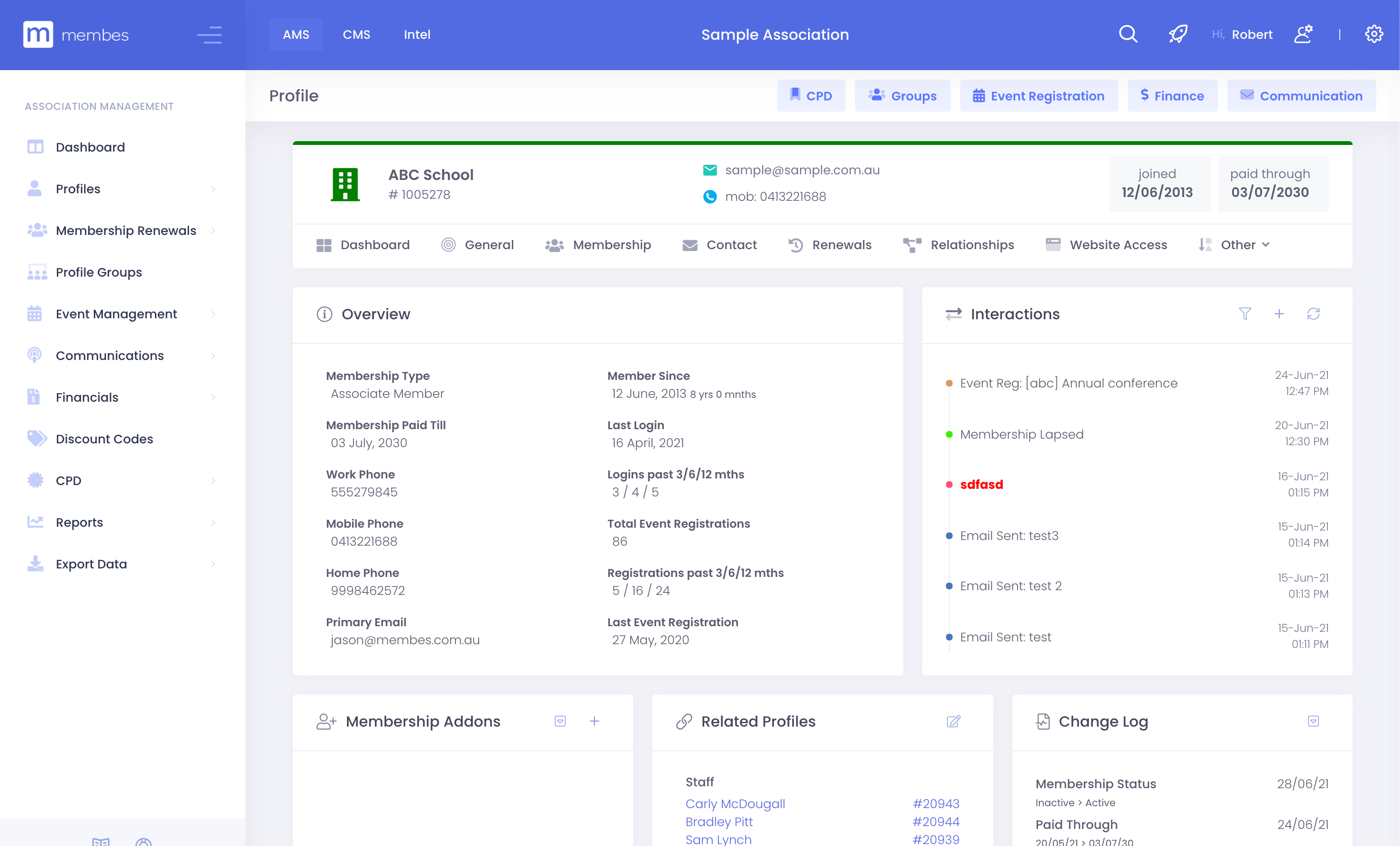The width and height of the screenshot is (1400, 846).
Task: Click the Overview info icon
Action: tap(324, 314)
